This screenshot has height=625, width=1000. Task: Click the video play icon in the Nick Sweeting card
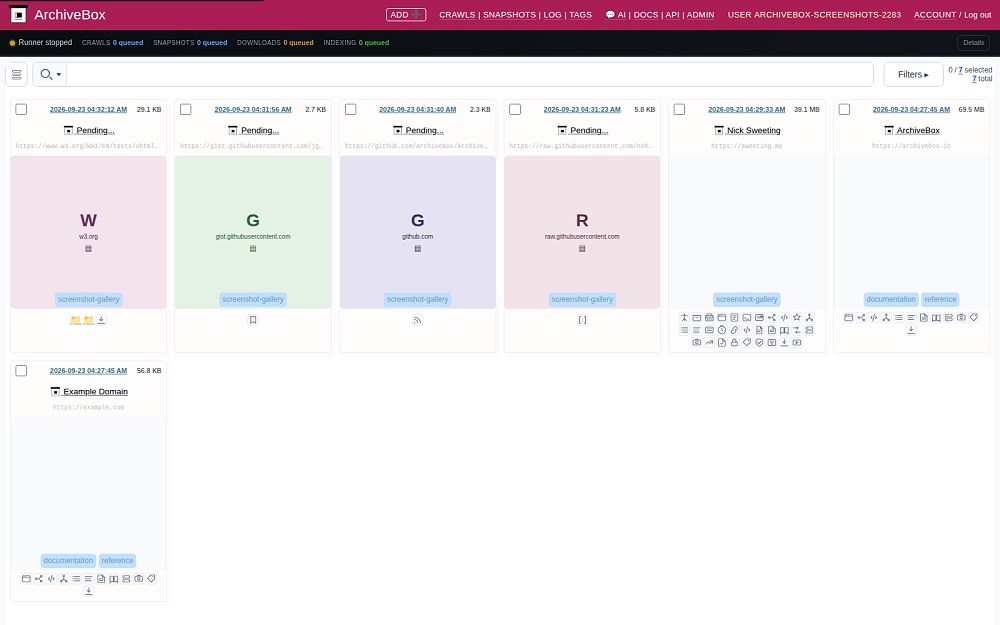coord(797,342)
